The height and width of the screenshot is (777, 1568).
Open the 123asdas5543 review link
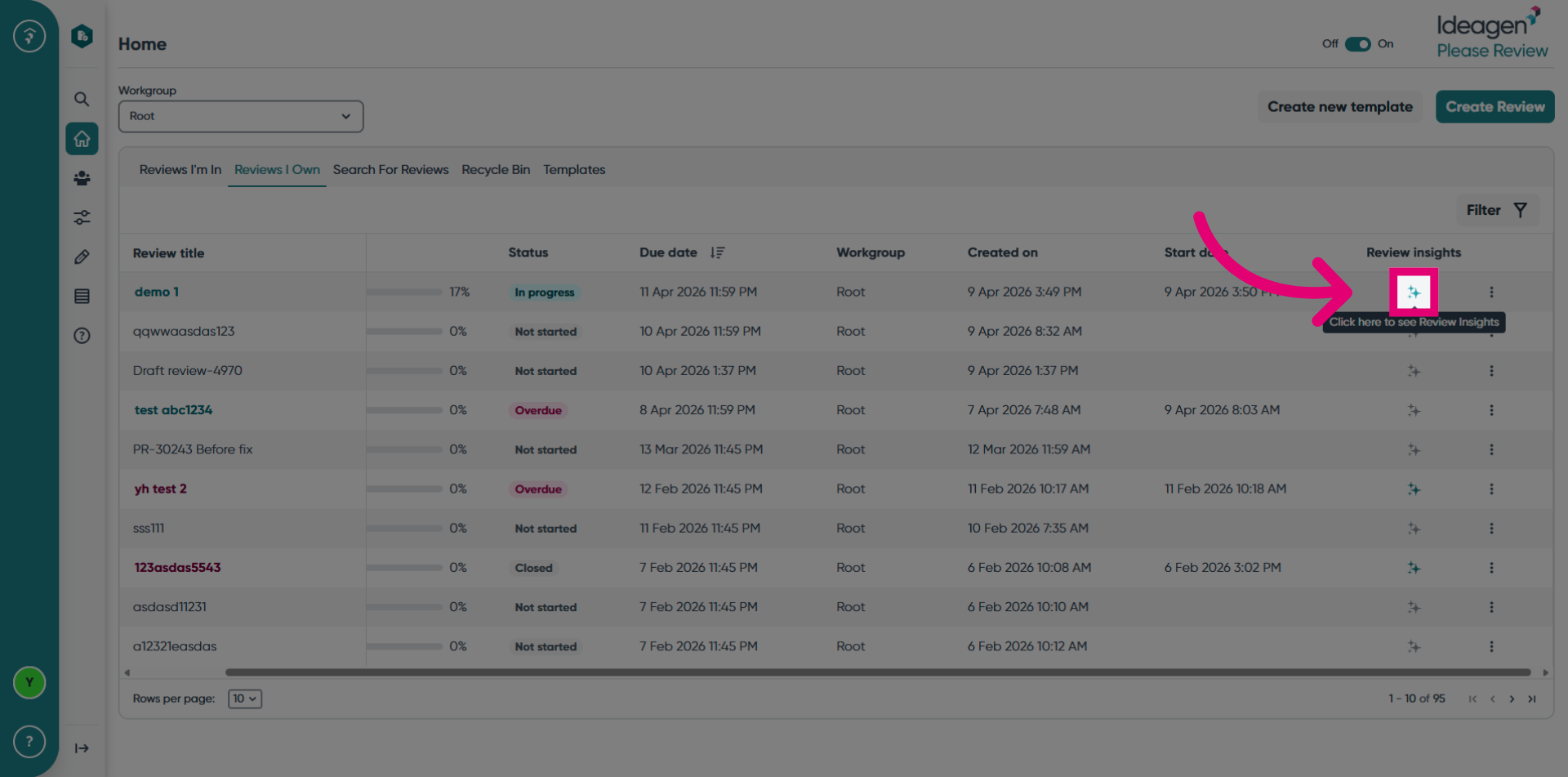(177, 568)
